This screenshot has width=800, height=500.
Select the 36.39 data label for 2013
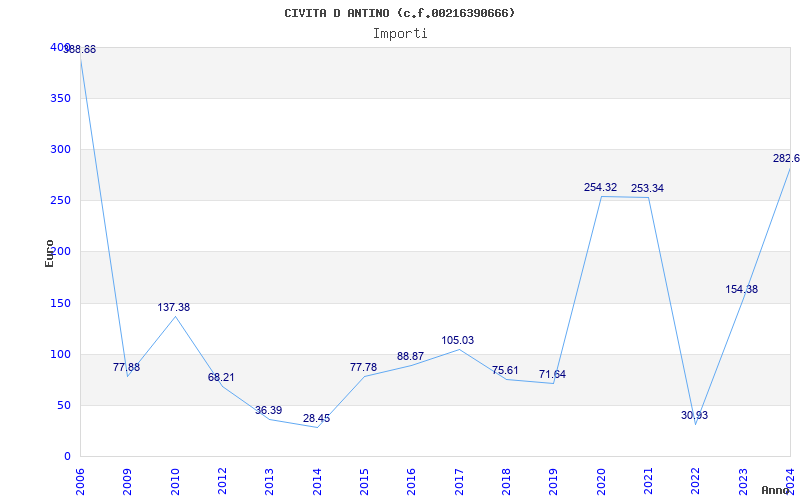click(x=268, y=410)
